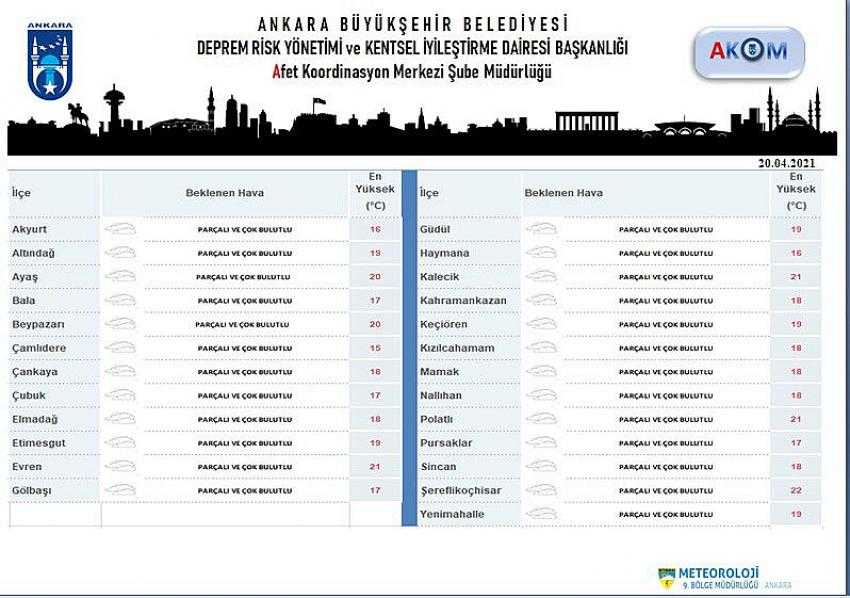This screenshot has width=850, height=598.
Task: Select the weather icon in Polatlı row
Action: tap(541, 419)
